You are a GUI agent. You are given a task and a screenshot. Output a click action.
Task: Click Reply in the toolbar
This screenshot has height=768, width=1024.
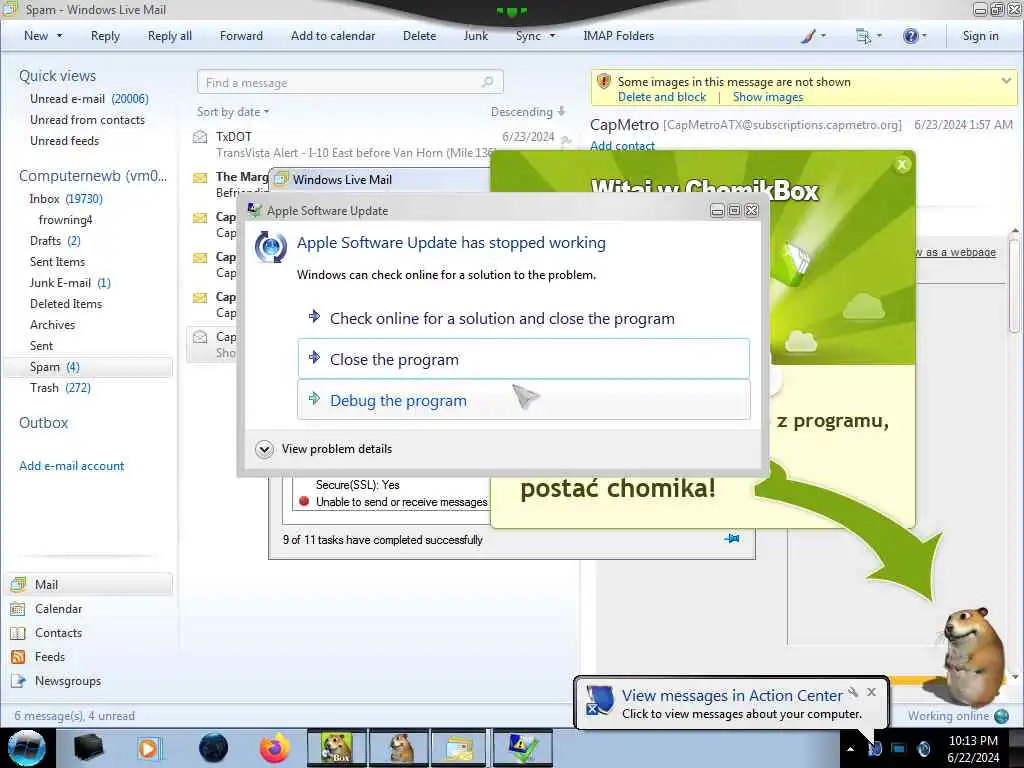coord(105,36)
